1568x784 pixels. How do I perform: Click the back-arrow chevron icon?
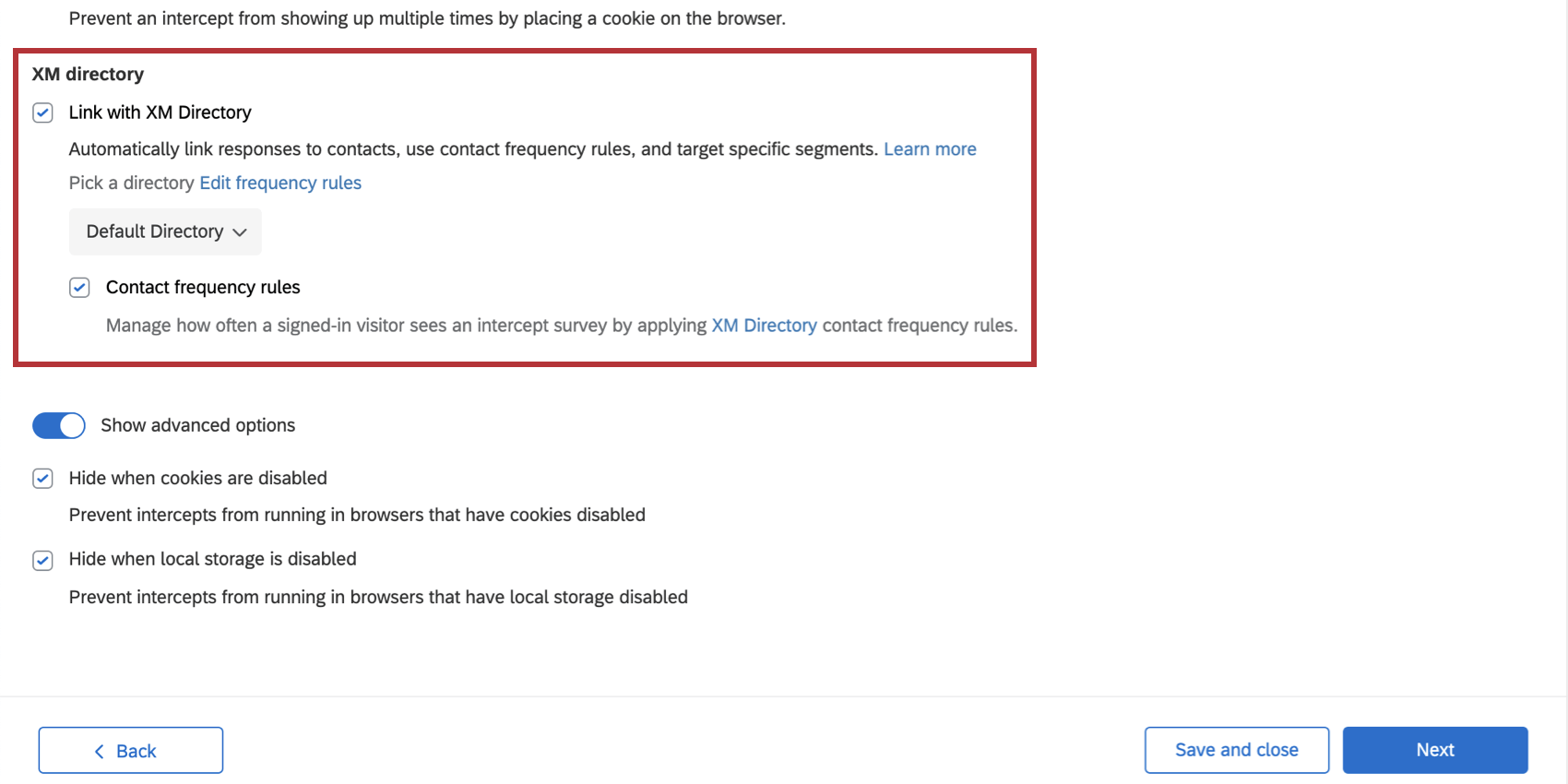[x=100, y=750]
